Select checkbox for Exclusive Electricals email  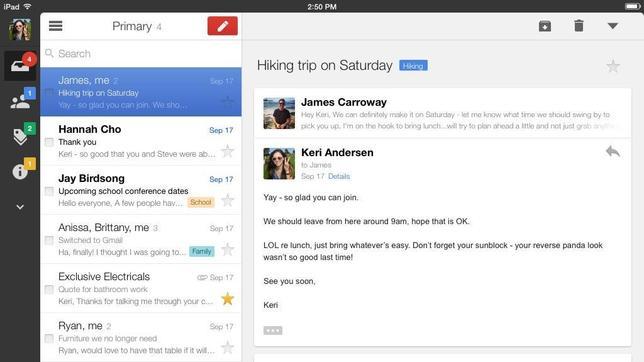[x=49, y=289]
